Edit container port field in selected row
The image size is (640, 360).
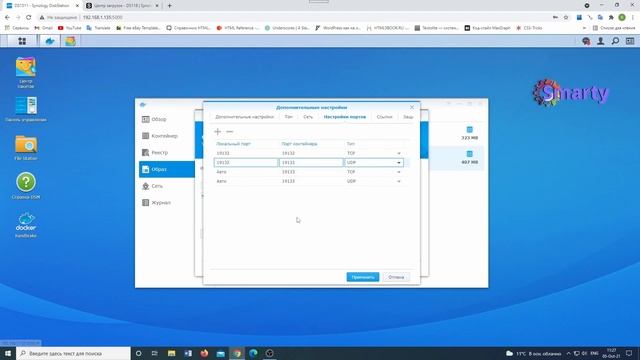[311, 162]
